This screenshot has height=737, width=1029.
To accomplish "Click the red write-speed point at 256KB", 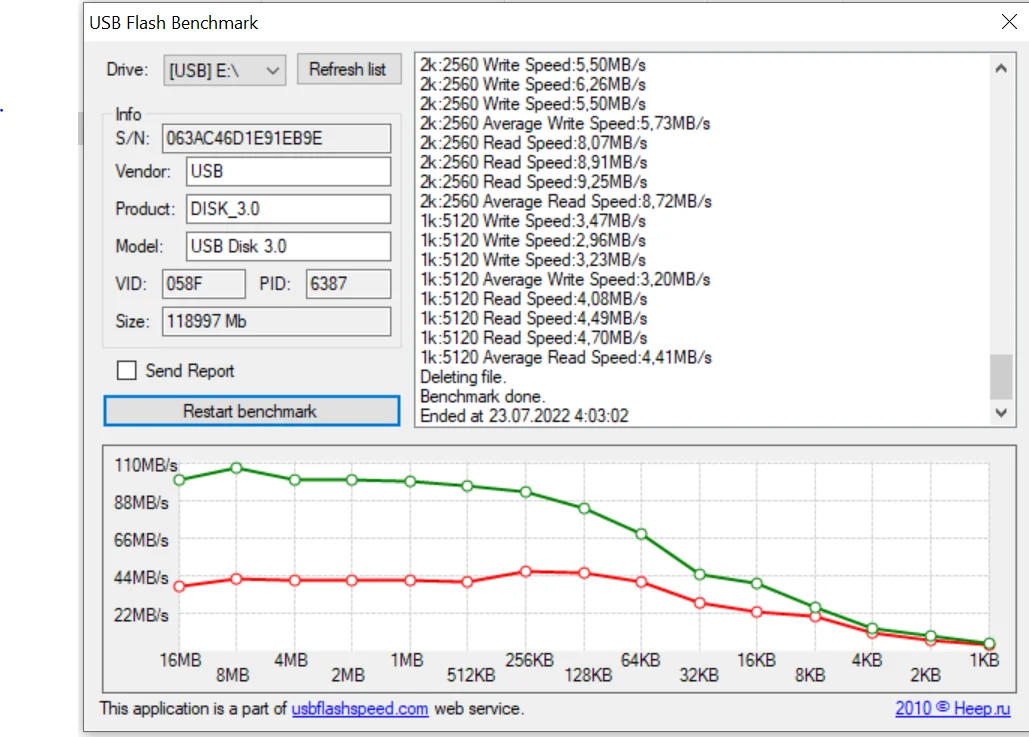I will (525, 571).
